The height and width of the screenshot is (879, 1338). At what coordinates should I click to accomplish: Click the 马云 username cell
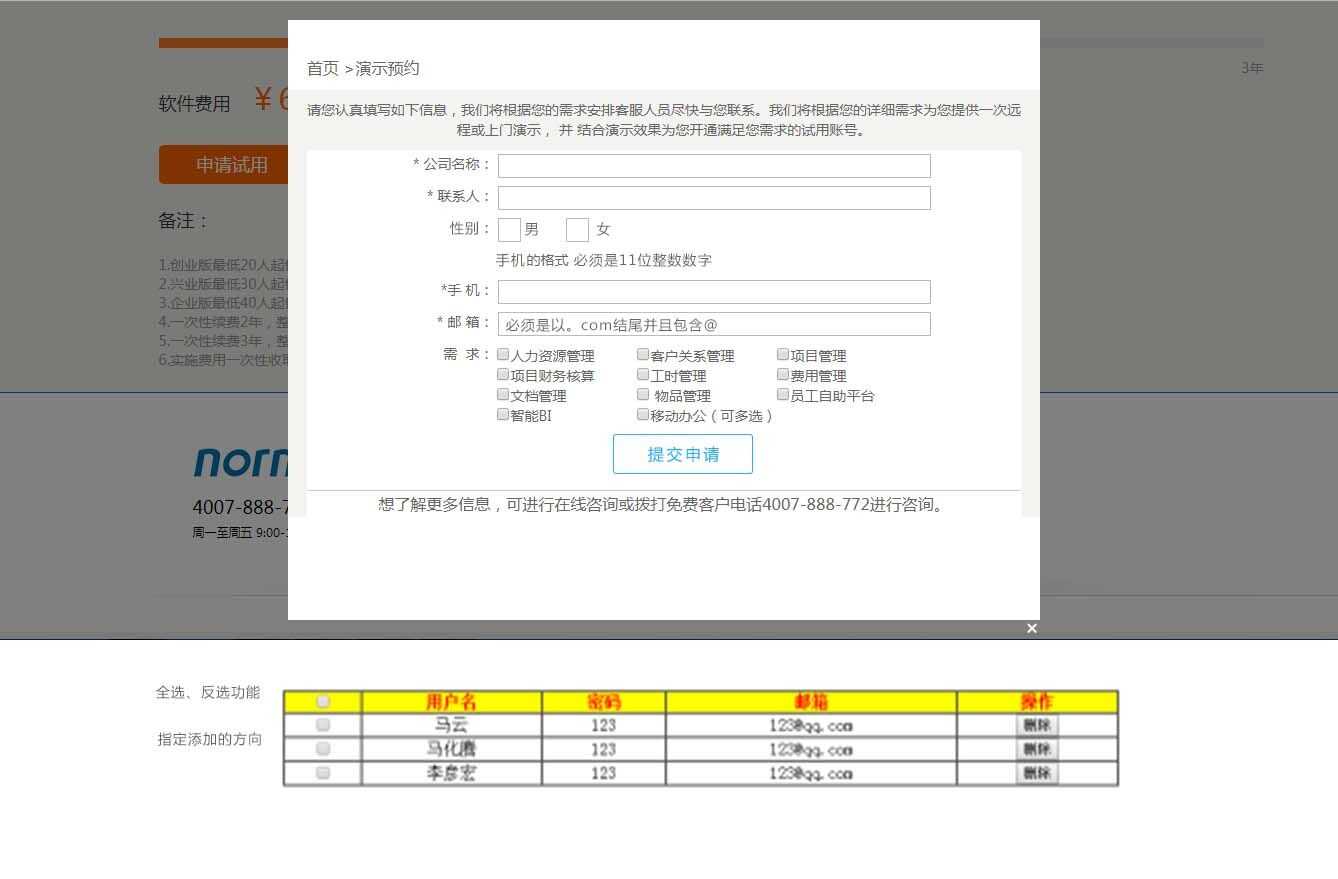coord(452,725)
